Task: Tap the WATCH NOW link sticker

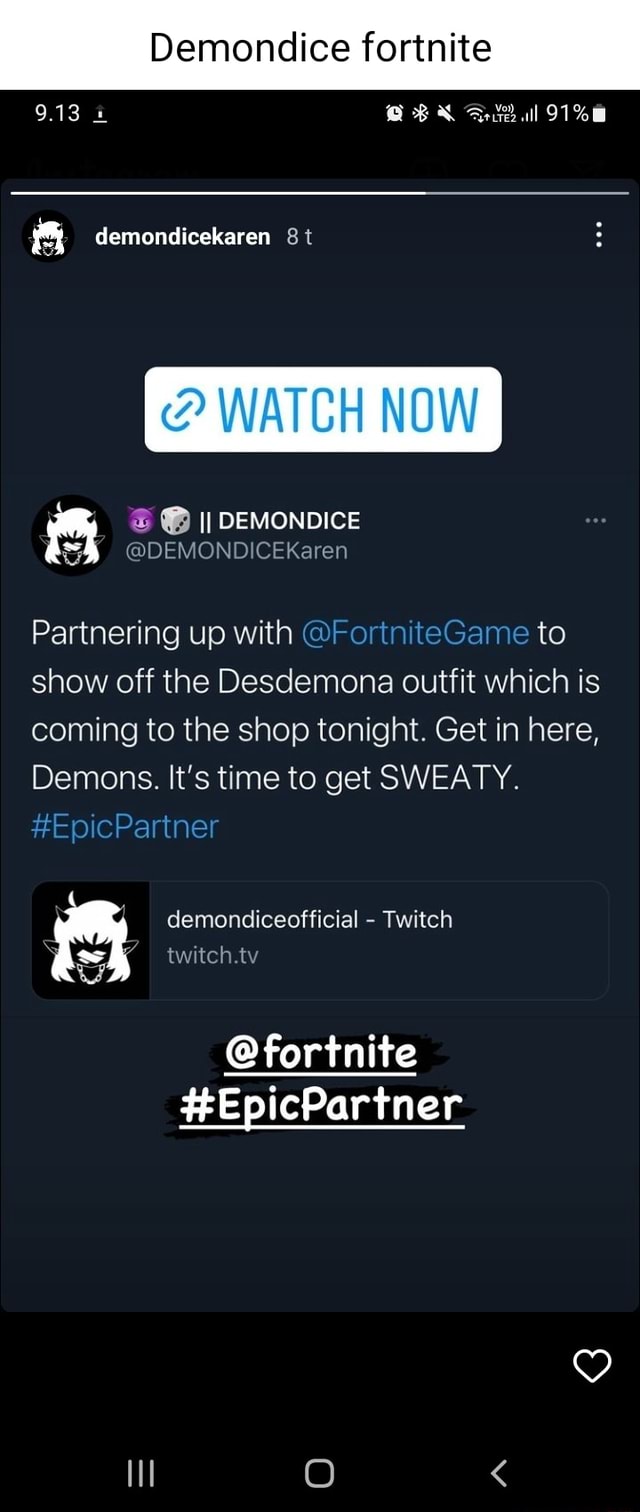Action: coord(322,409)
